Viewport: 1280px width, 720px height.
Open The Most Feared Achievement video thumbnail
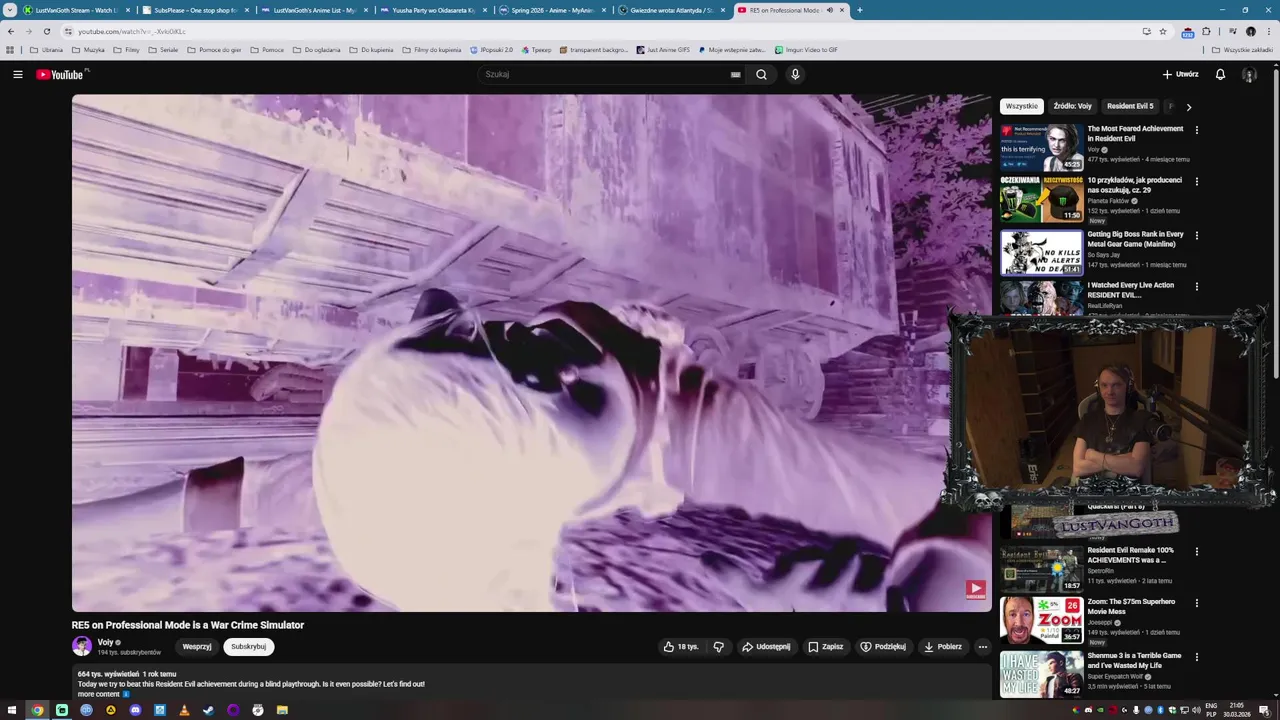1042,147
